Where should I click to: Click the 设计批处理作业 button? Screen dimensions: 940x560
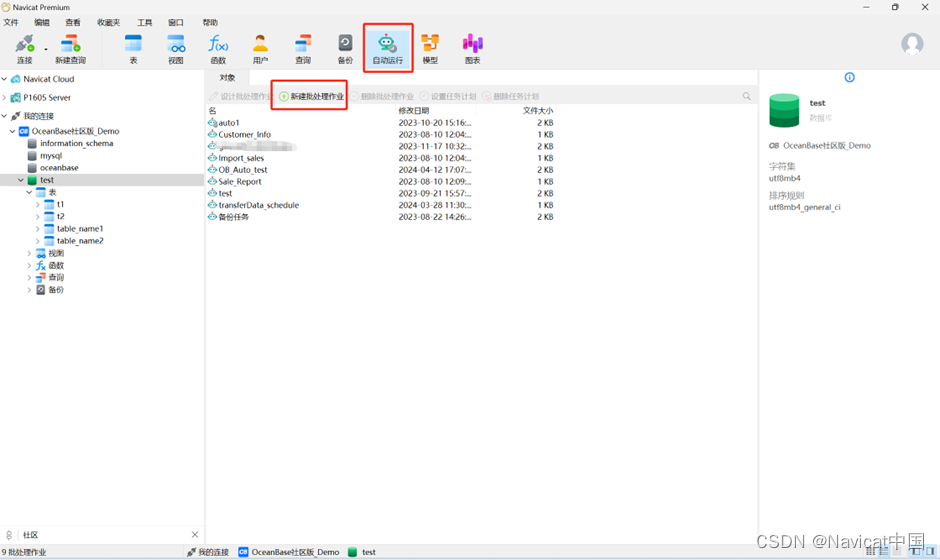(240, 96)
